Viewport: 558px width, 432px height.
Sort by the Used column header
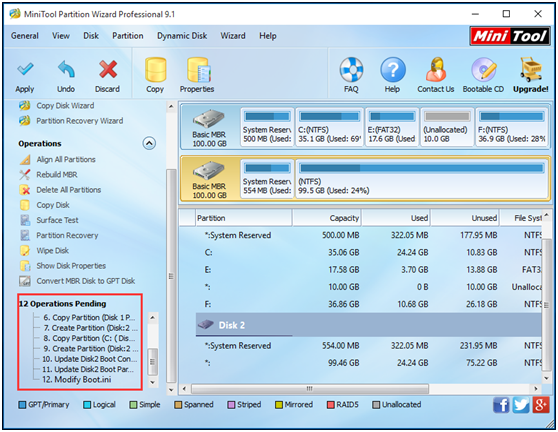(396, 218)
